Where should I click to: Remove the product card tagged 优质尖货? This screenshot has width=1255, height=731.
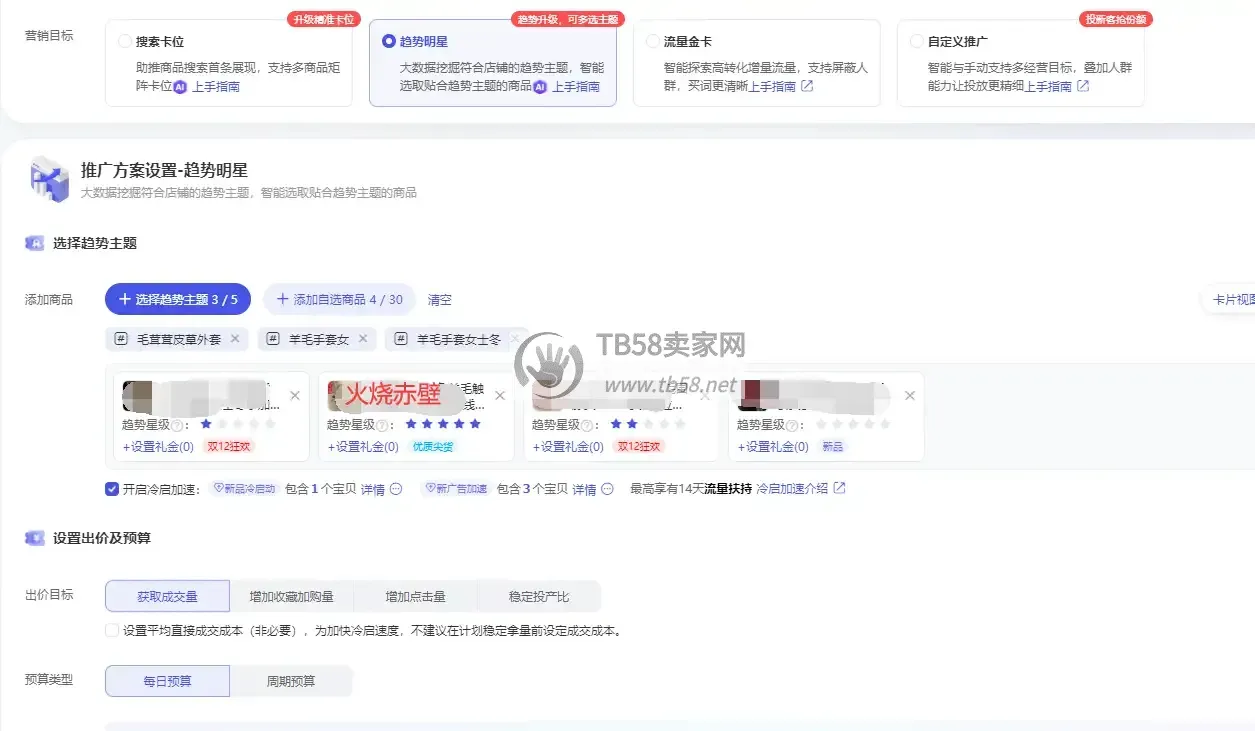point(500,396)
